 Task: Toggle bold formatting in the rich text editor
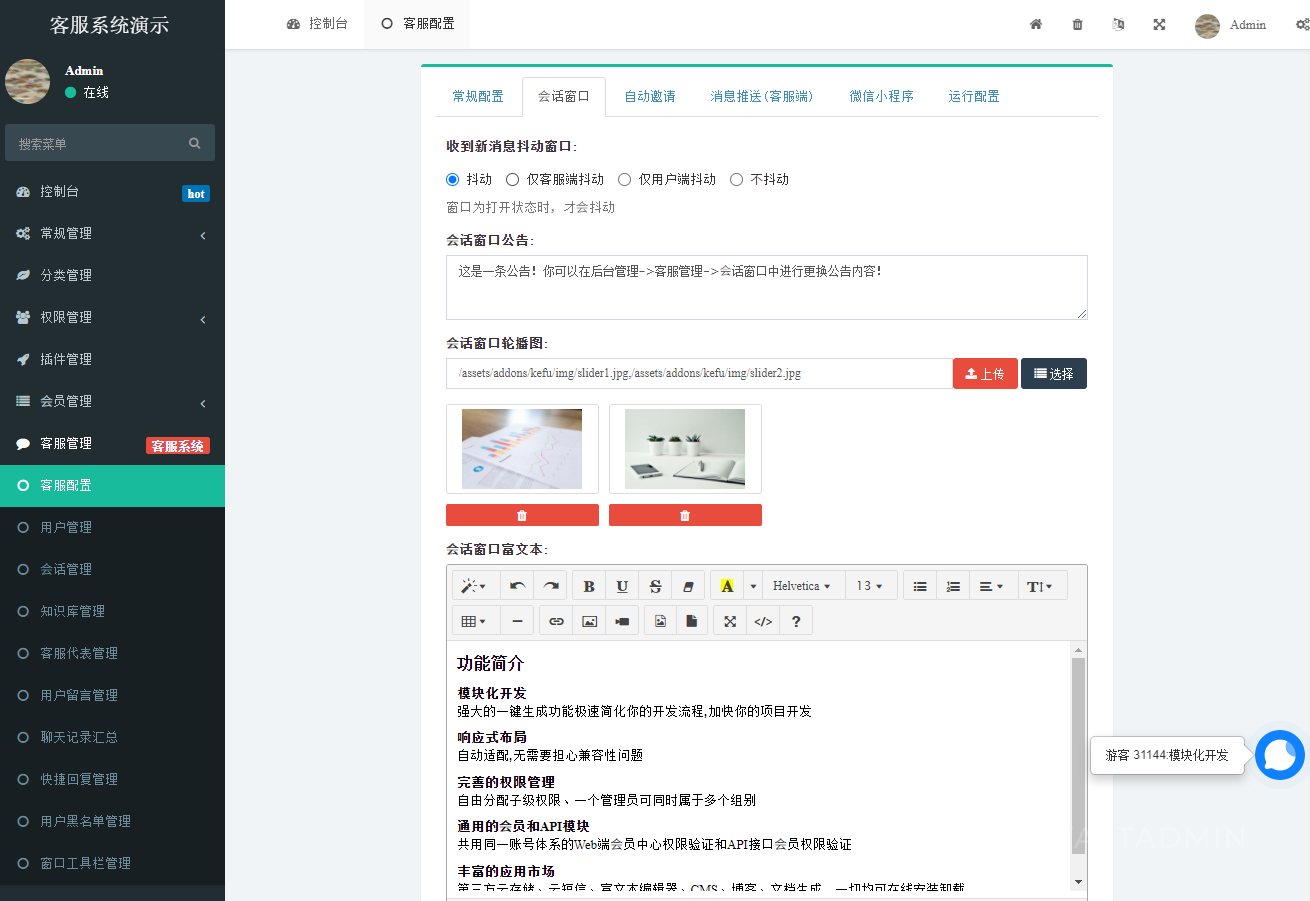point(588,585)
